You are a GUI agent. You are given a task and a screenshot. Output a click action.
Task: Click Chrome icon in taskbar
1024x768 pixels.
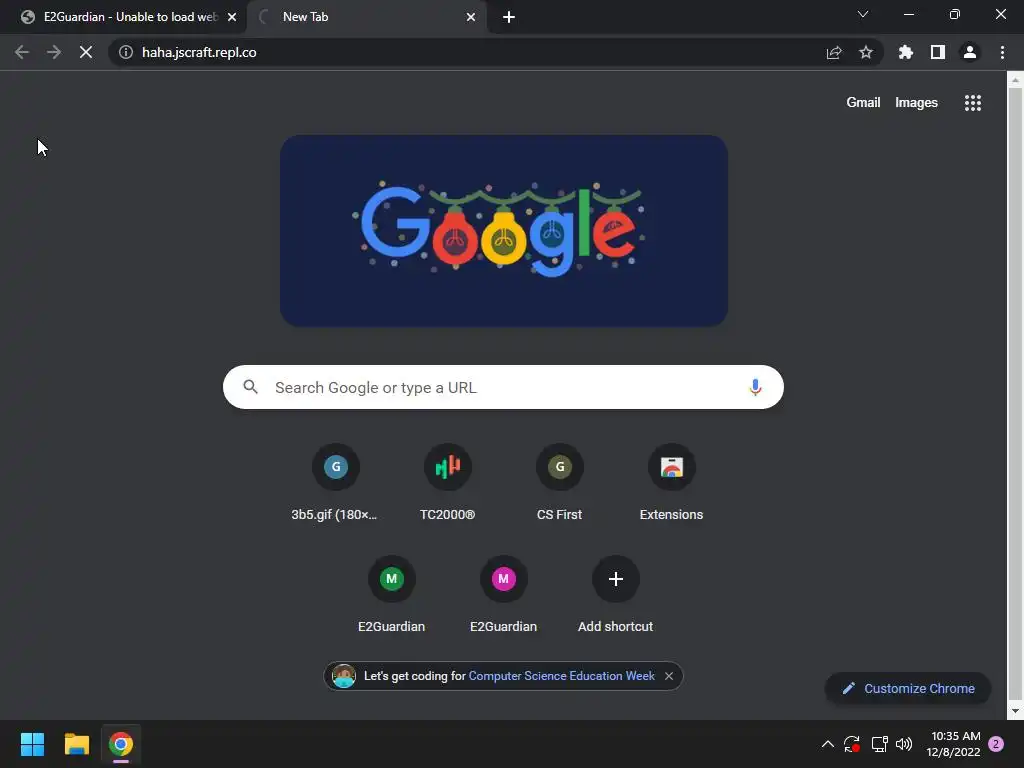(121, 744)
